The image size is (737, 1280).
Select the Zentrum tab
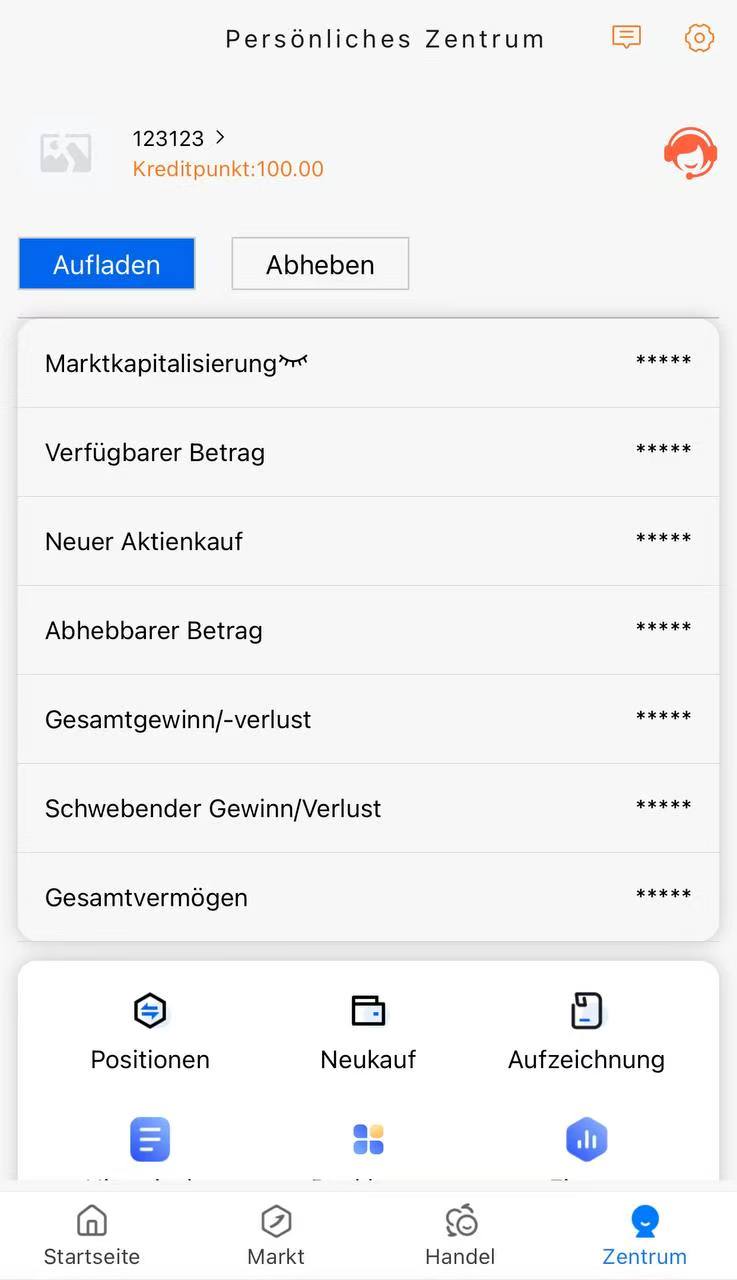(644, 1235)
